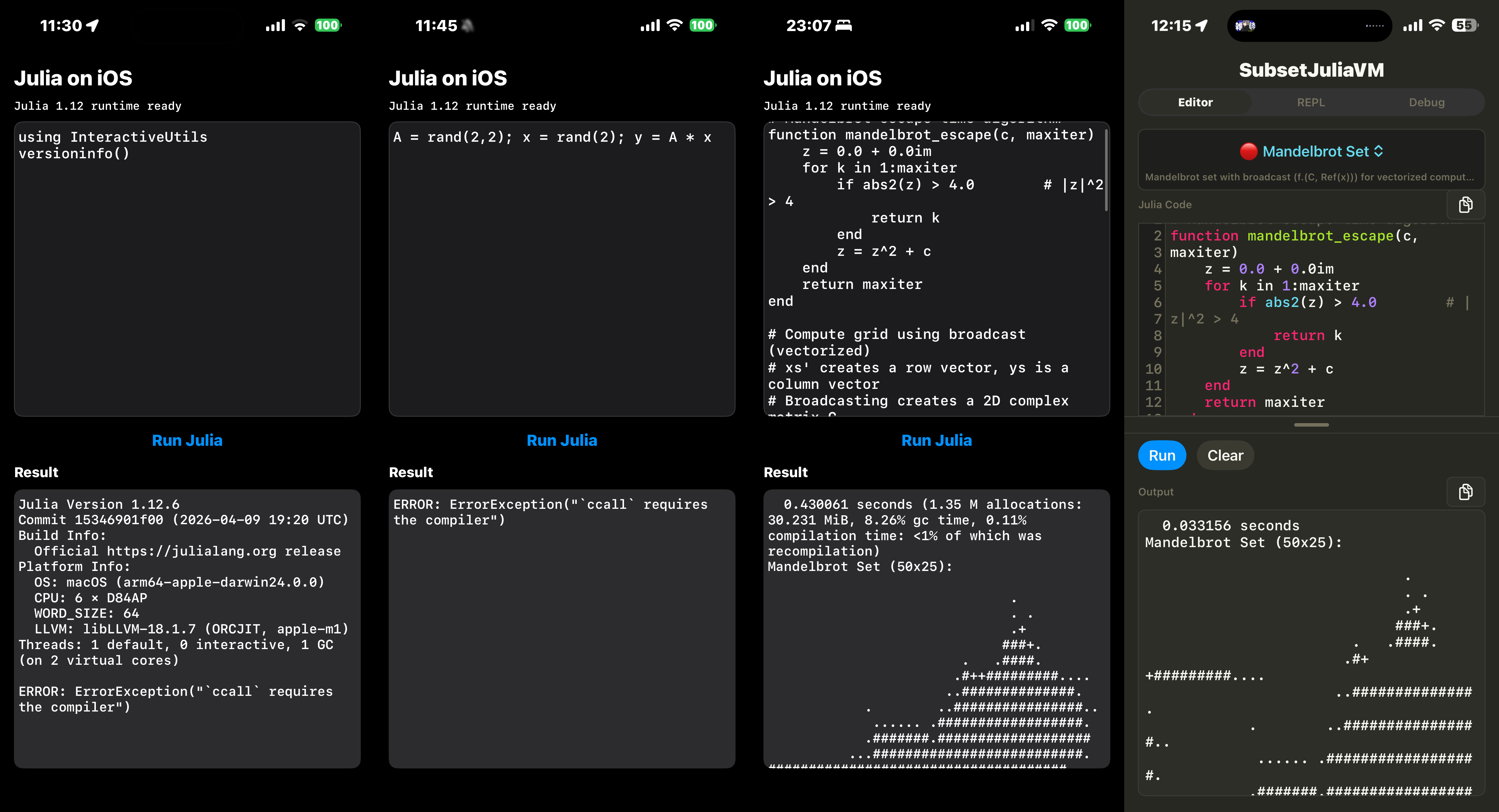Open the Mandelbrot Set example picker

point(1312,152)
